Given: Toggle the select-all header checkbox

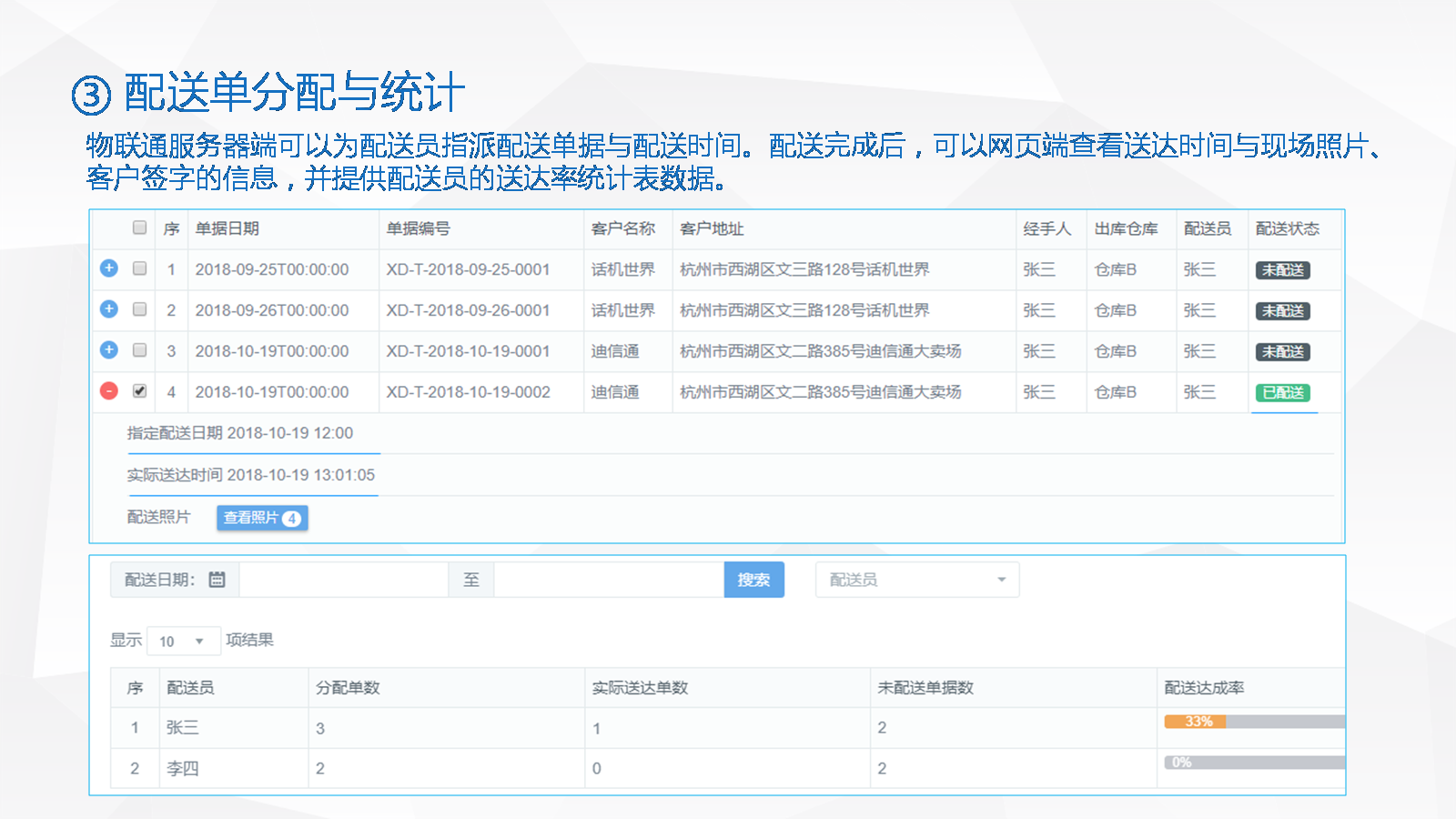Looking at the screenshot, I should [139, 227].
